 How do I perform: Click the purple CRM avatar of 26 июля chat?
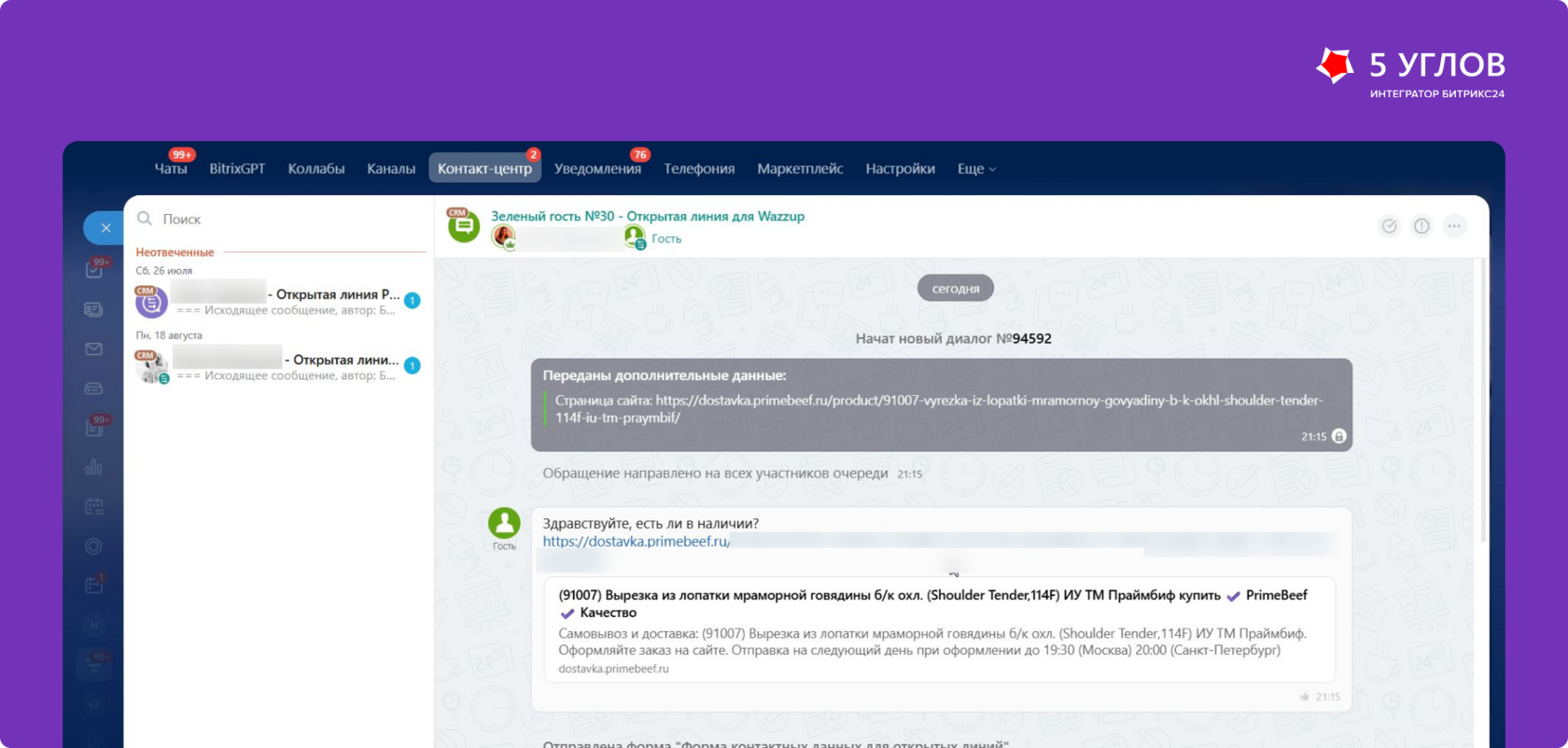pyautogui.click(x=151, y=303)
